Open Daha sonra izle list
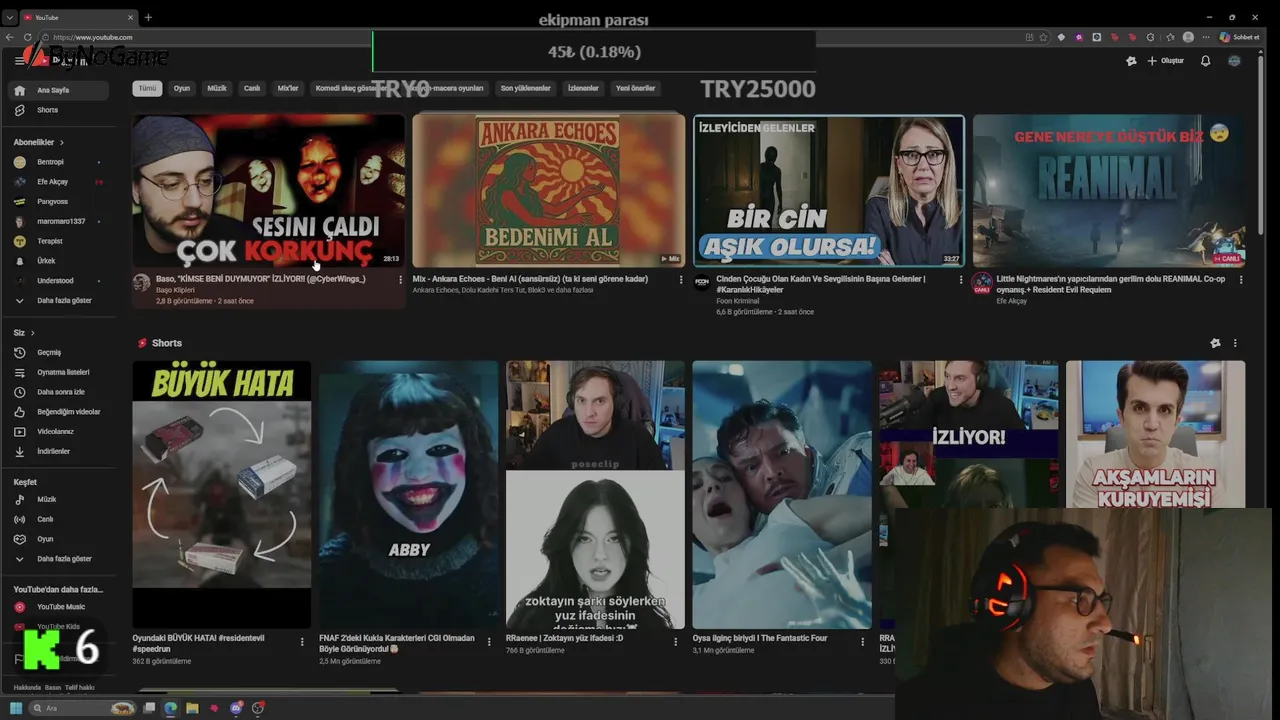Image resolution: width=1280 pixels, height=720 pixels. point(58,392)
